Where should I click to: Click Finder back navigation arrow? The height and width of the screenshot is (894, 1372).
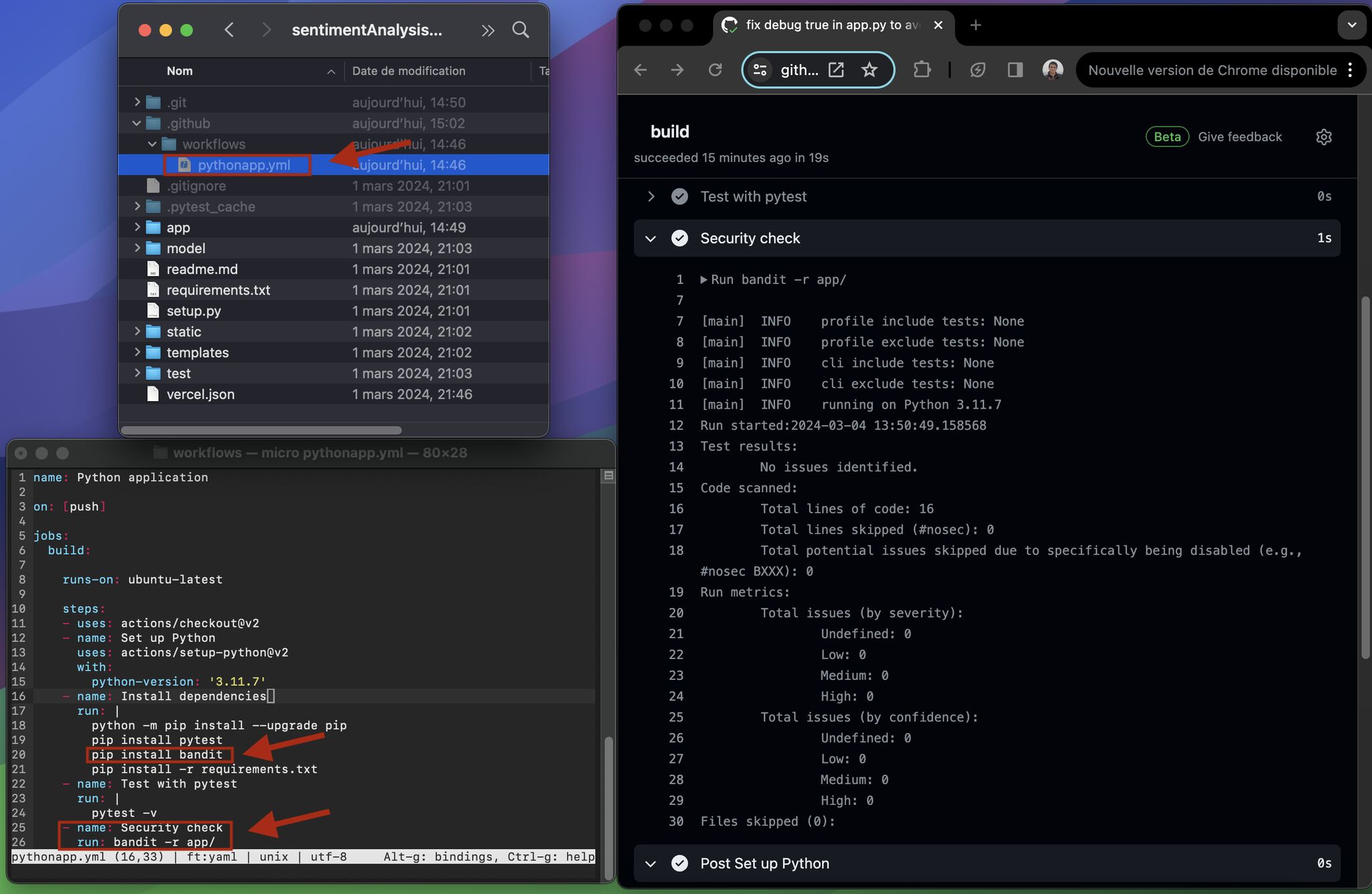click(x=229, y=29)
